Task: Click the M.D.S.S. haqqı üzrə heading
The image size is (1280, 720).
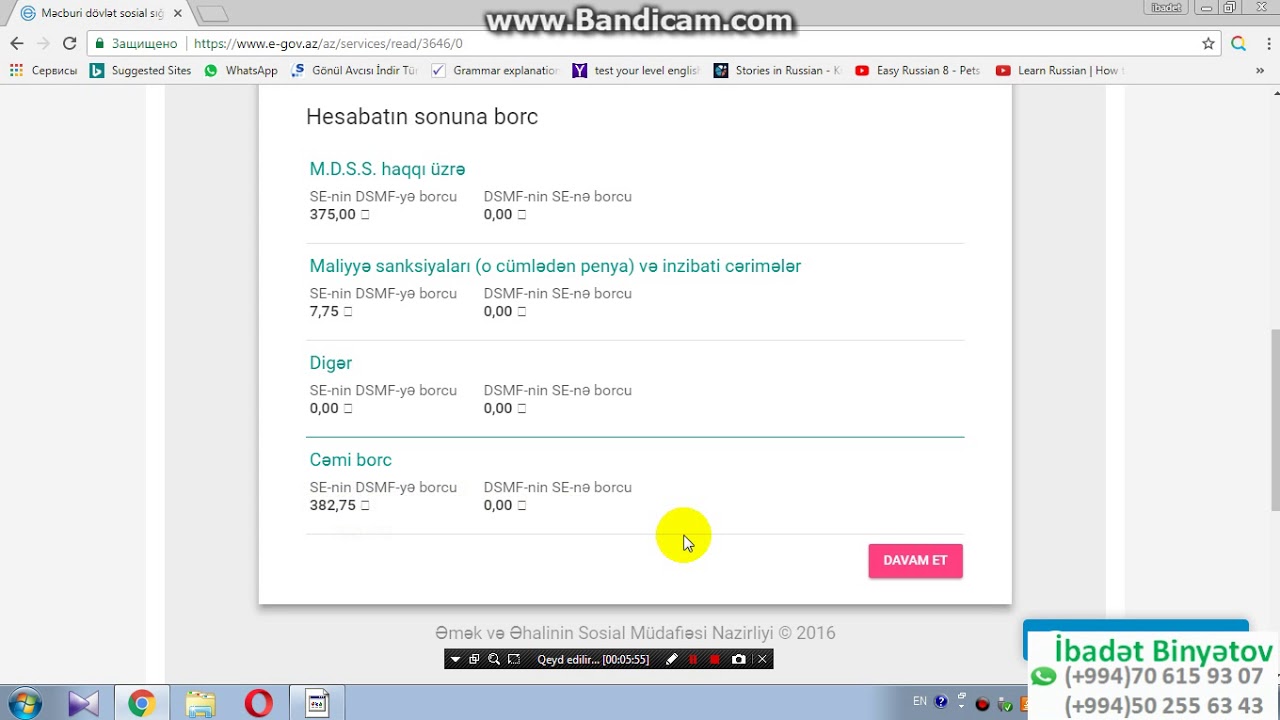Action: click(387, 169)
